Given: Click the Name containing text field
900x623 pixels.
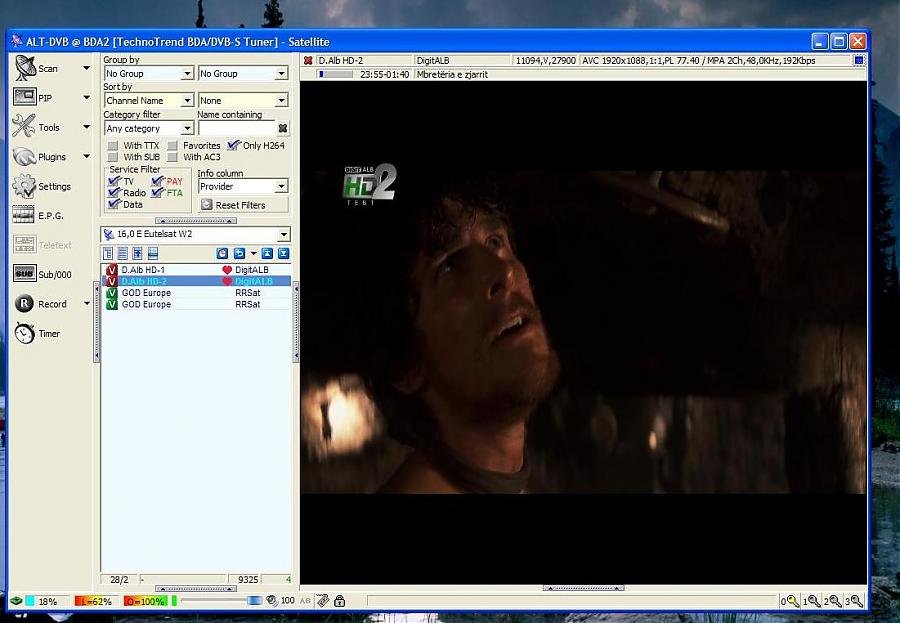Looking at the screenshot, I should click(236, 129).
